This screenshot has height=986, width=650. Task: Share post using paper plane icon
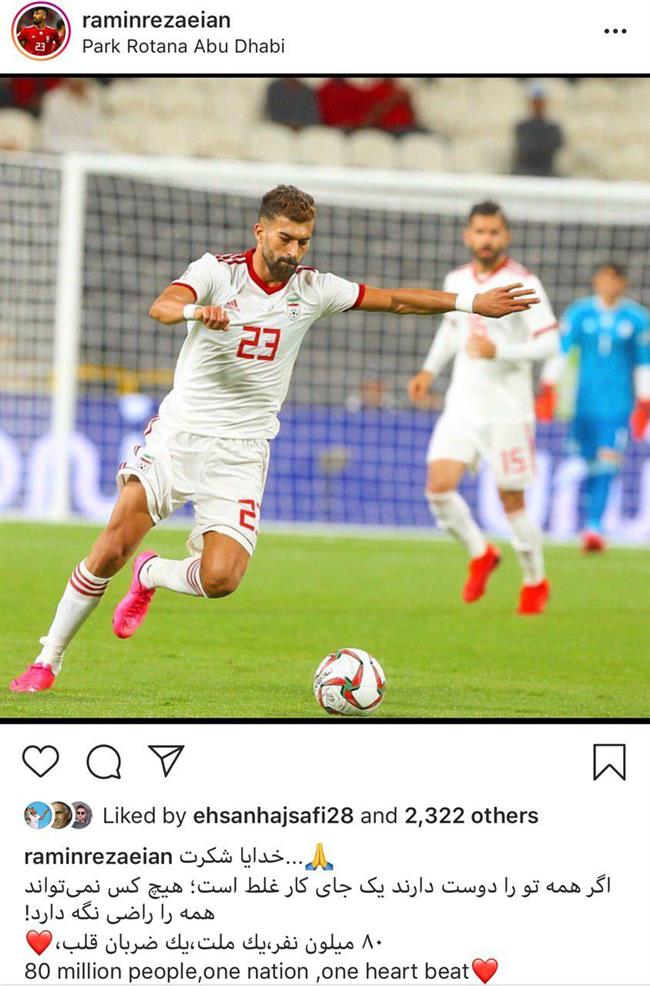[x=166, y=760]
